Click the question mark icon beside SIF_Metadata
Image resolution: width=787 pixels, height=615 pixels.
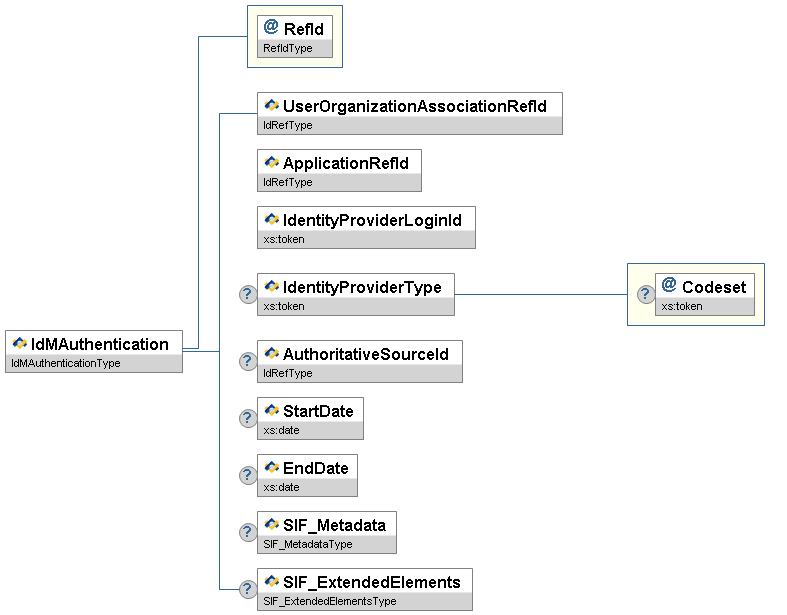[247, 532]
